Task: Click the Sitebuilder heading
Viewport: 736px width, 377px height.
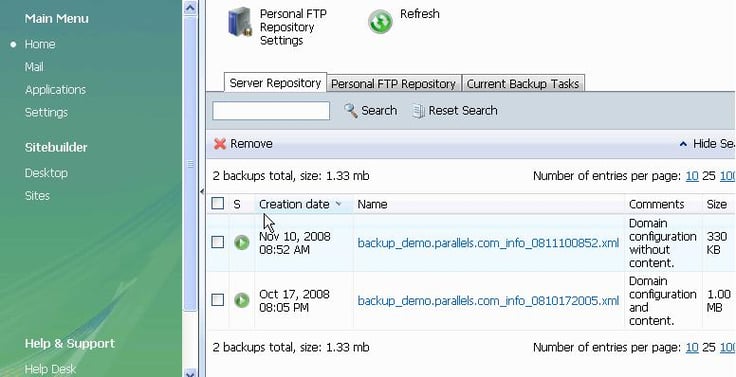Action: point(56,147)
